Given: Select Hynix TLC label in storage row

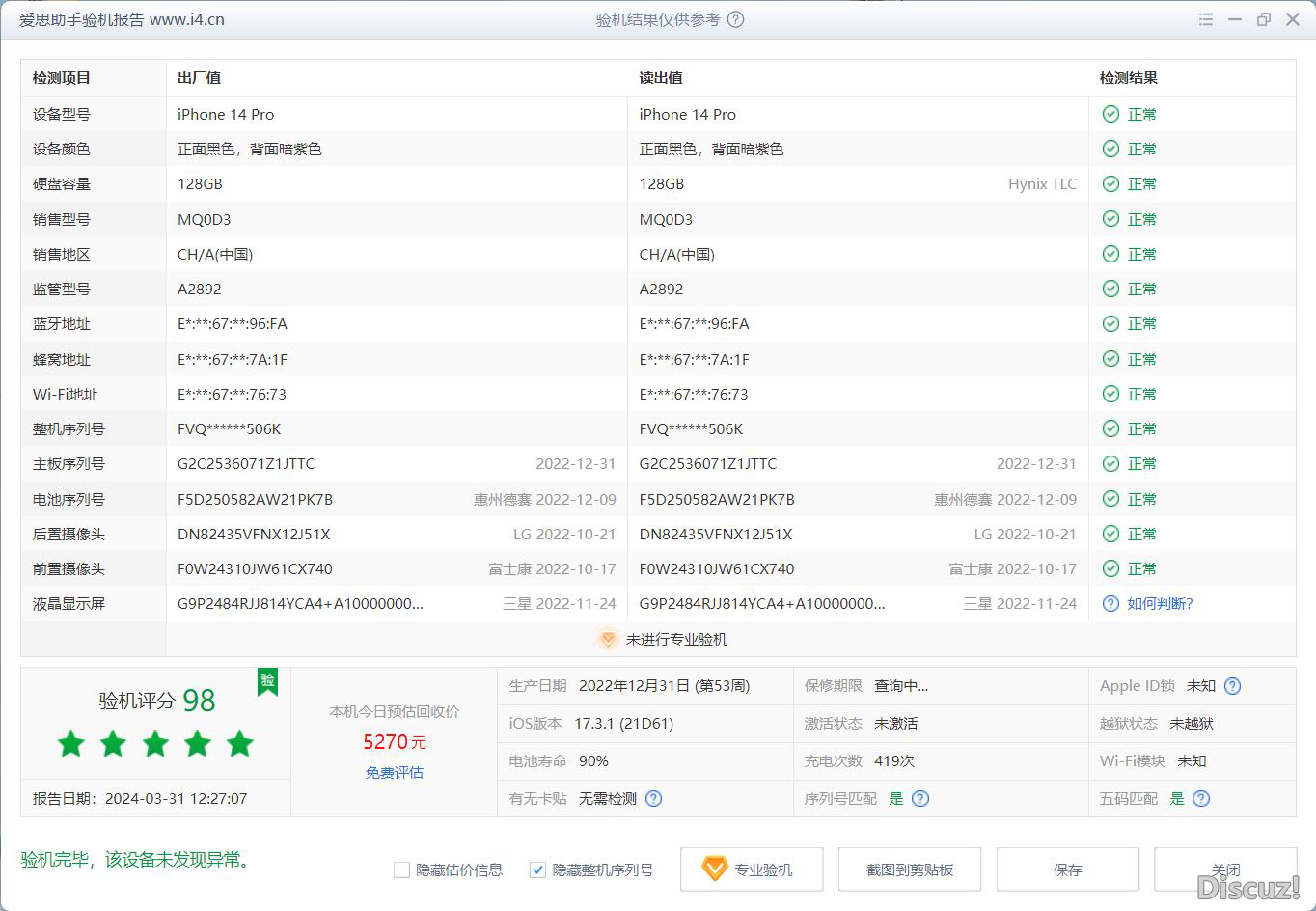Looking at the screenshot, I should tap(1042, 183).
